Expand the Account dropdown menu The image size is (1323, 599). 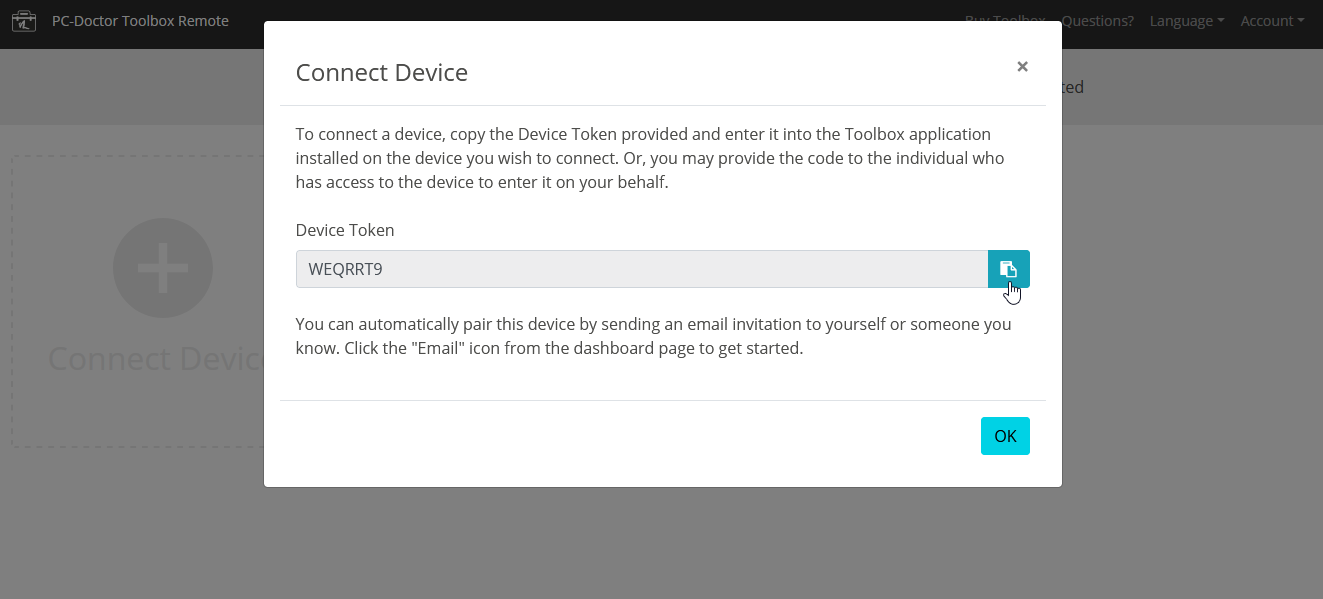(1271, 21)
